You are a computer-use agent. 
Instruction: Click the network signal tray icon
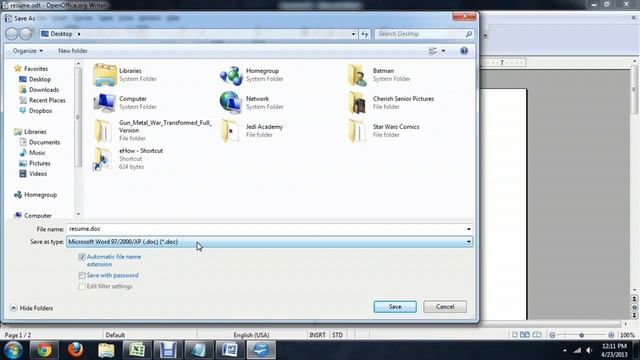point(577,350)
